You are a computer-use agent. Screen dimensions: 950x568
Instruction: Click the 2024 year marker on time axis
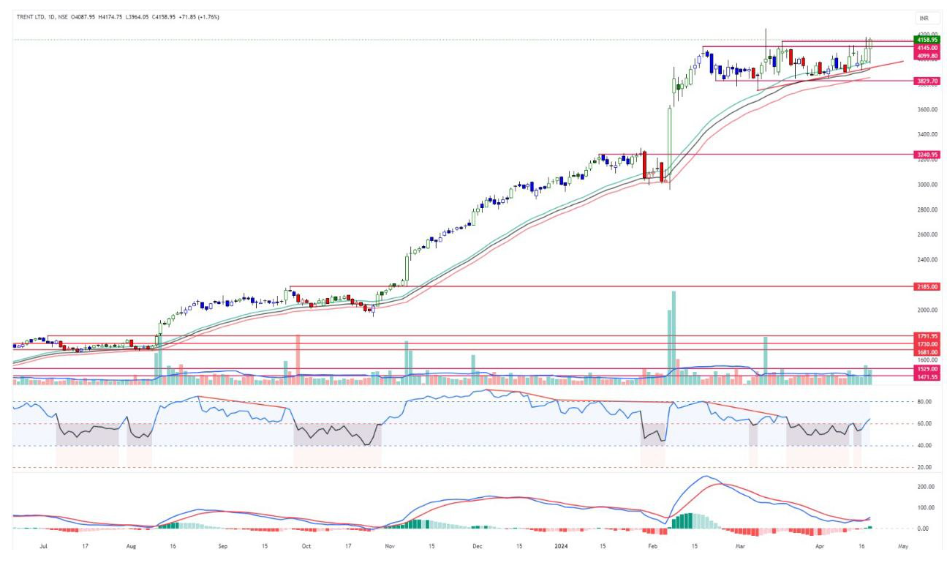coord(561,548)
